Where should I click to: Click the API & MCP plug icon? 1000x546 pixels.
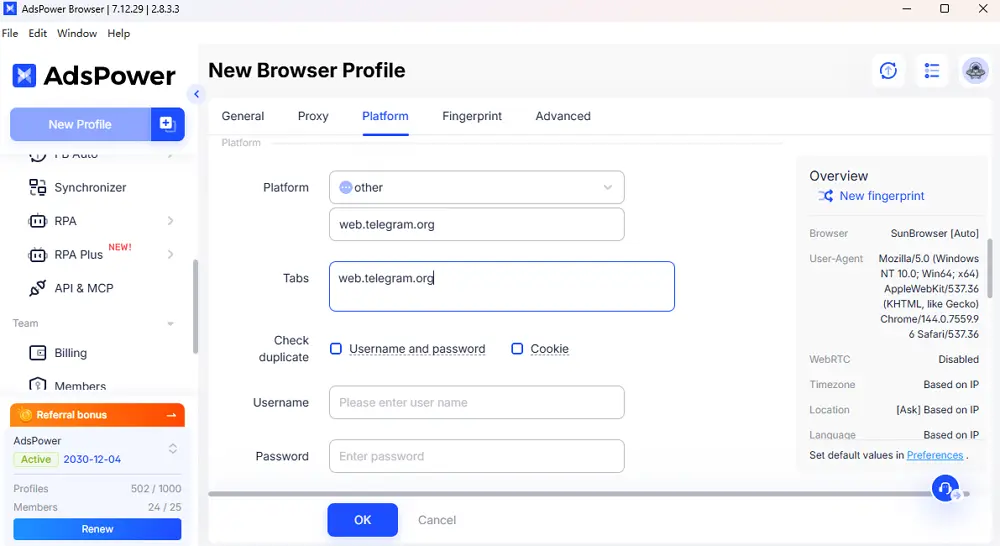pyautogui.click(x=38, y=288)
